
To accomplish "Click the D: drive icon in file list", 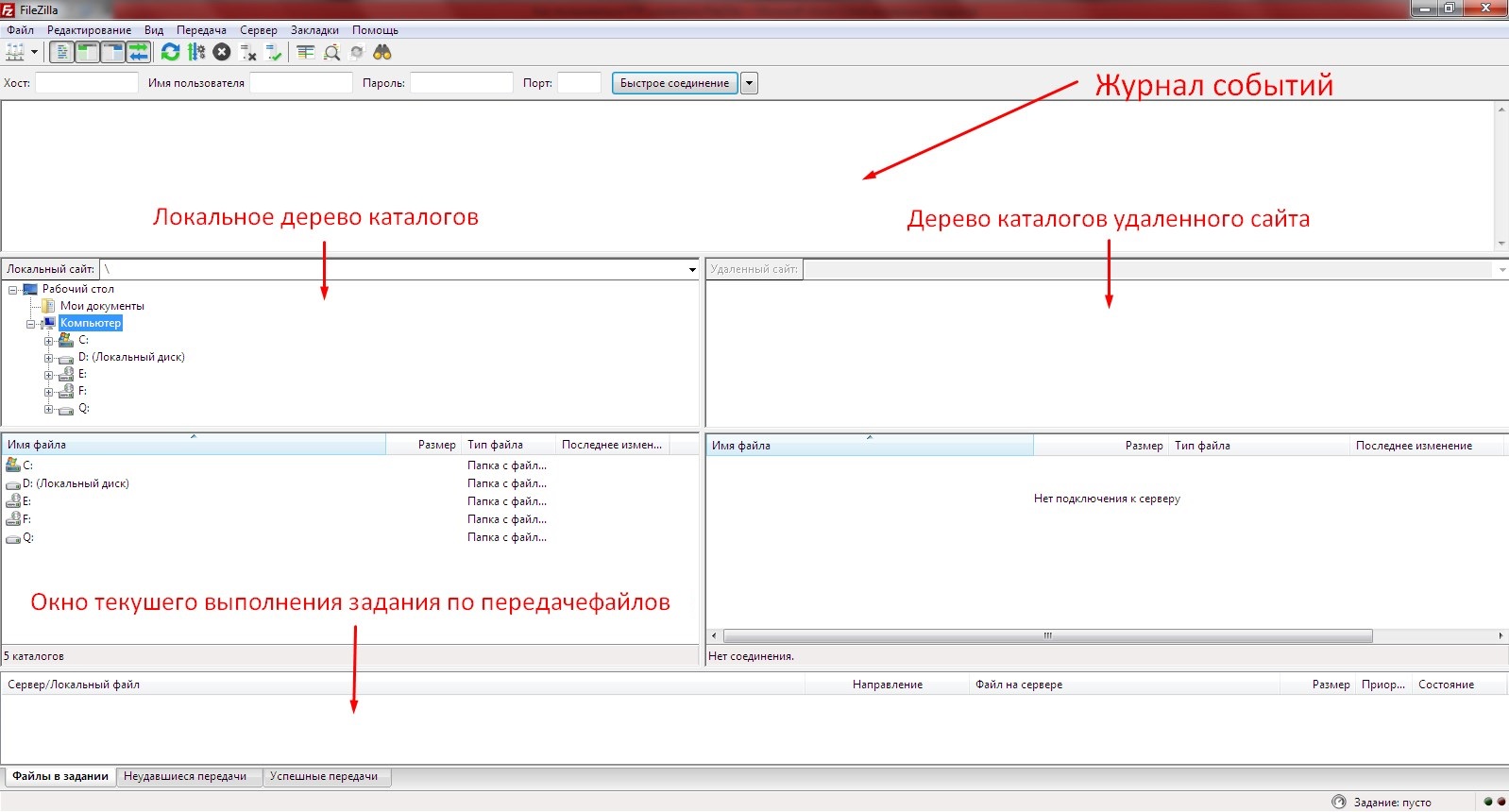I will click(13, 483).
